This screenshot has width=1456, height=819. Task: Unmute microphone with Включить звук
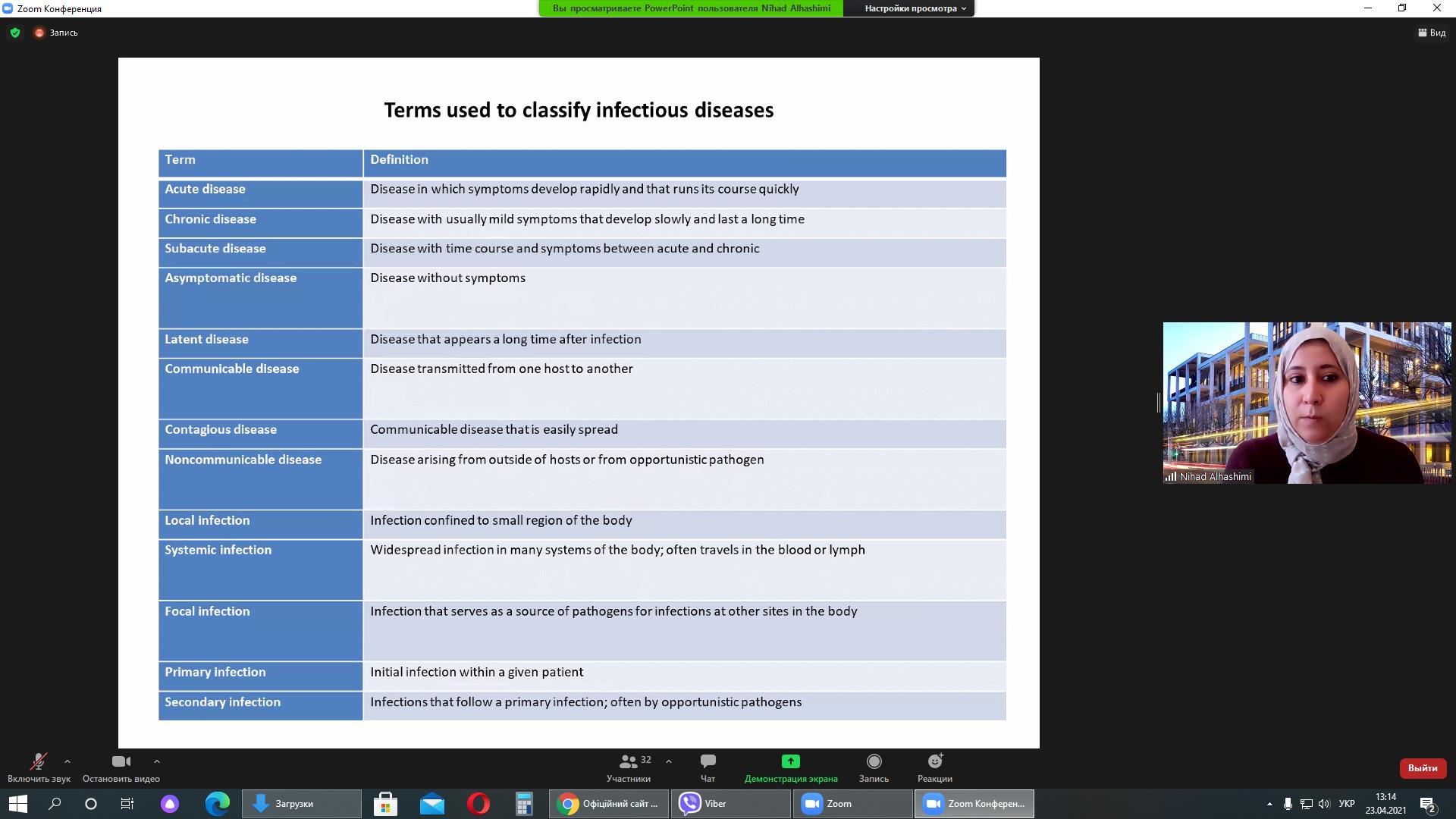(39, 767)
